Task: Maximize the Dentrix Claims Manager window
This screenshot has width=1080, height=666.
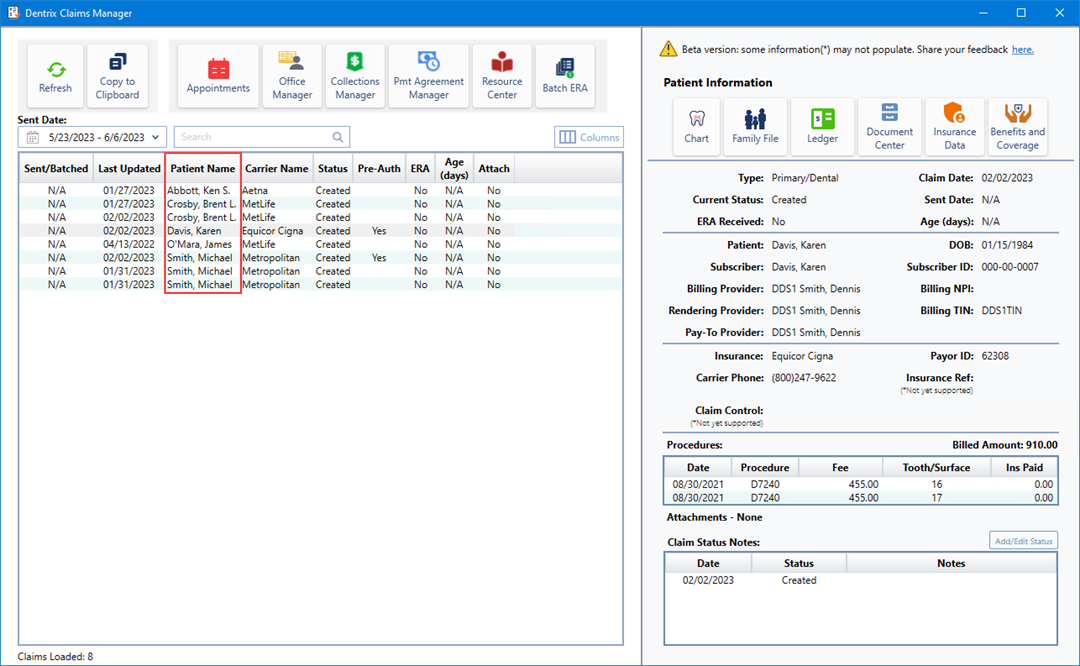Action: coord(1021,13)
